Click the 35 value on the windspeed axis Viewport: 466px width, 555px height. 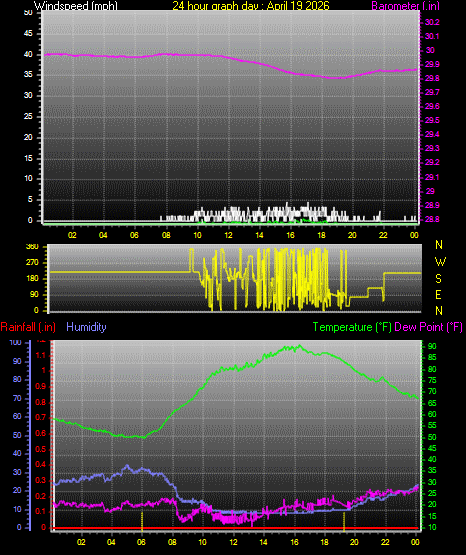[28, 74]
